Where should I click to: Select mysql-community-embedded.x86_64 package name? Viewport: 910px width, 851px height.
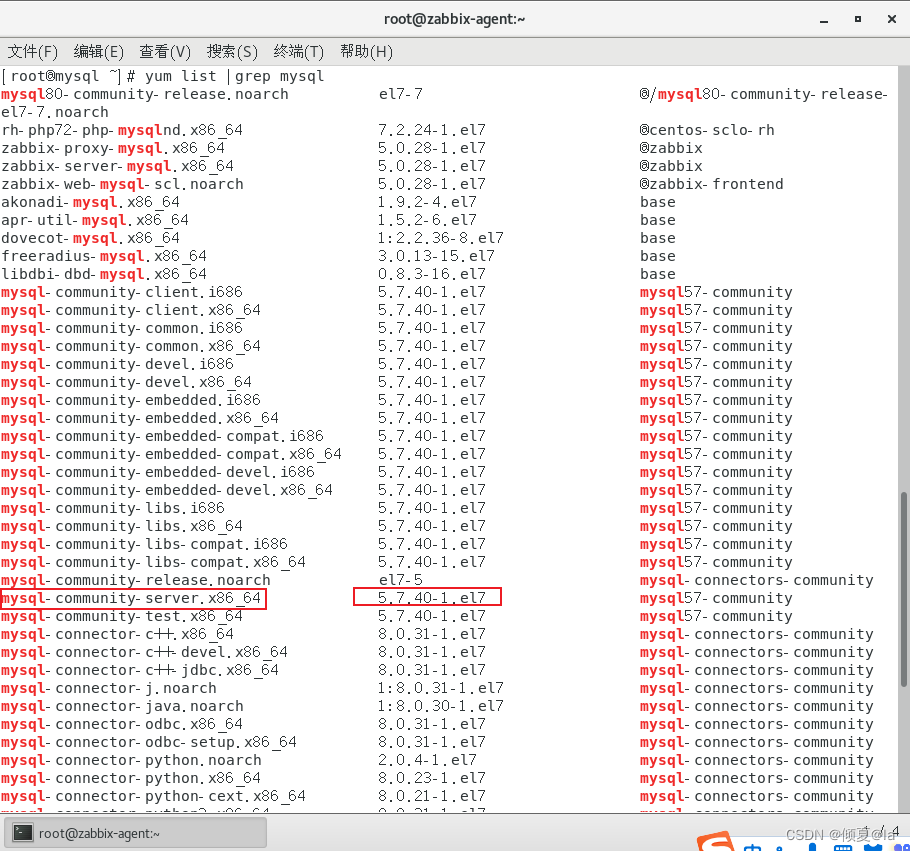(140, 418)
